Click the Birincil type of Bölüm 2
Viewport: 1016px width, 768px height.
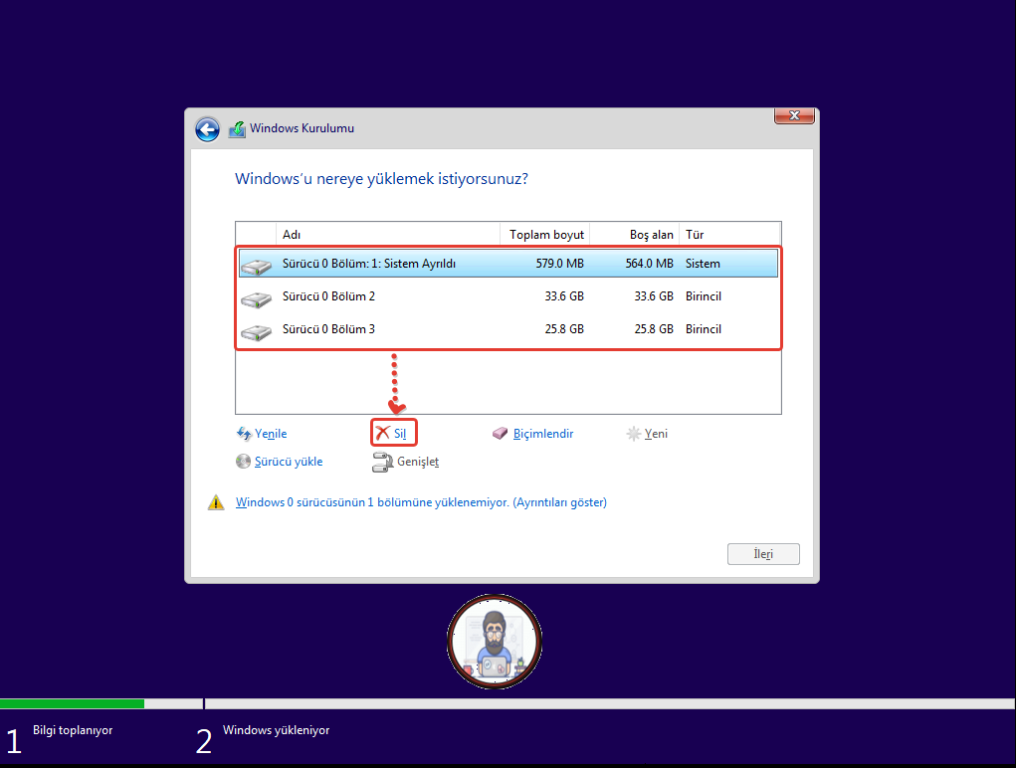[704, 297]
